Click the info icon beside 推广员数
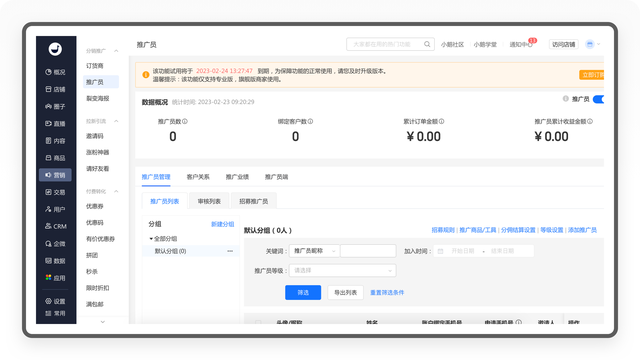Image resolution: width=640 pixels, height=360 pixels. click(185, 121)
